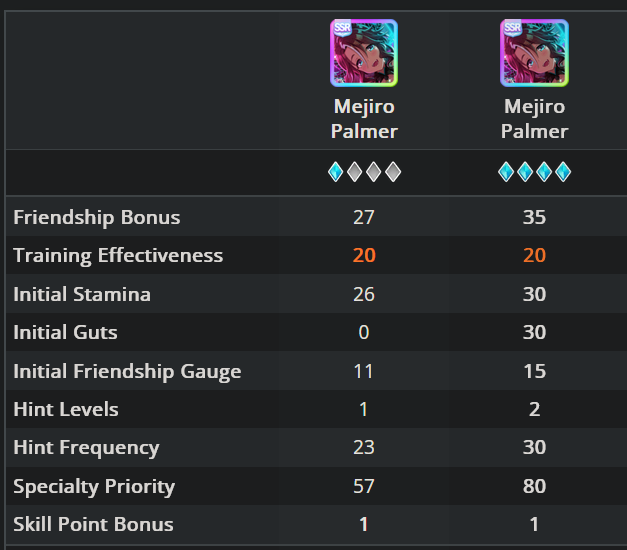The width and height of the screenshot is (627, 550).
Task: Click the Initial Friendship Gauge value 15
Action: [x=534, y=371]
